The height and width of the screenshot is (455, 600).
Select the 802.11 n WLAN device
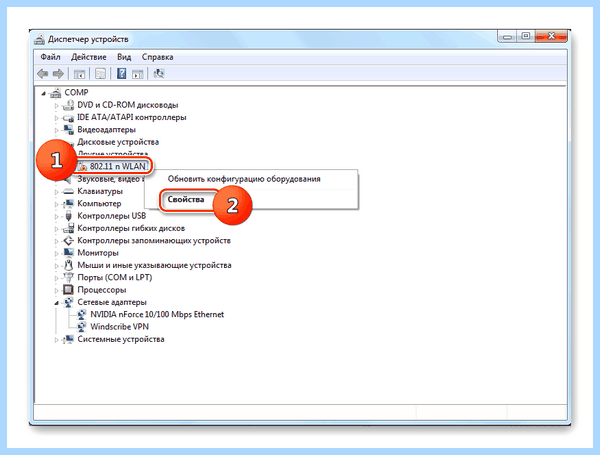coord(118,166)
